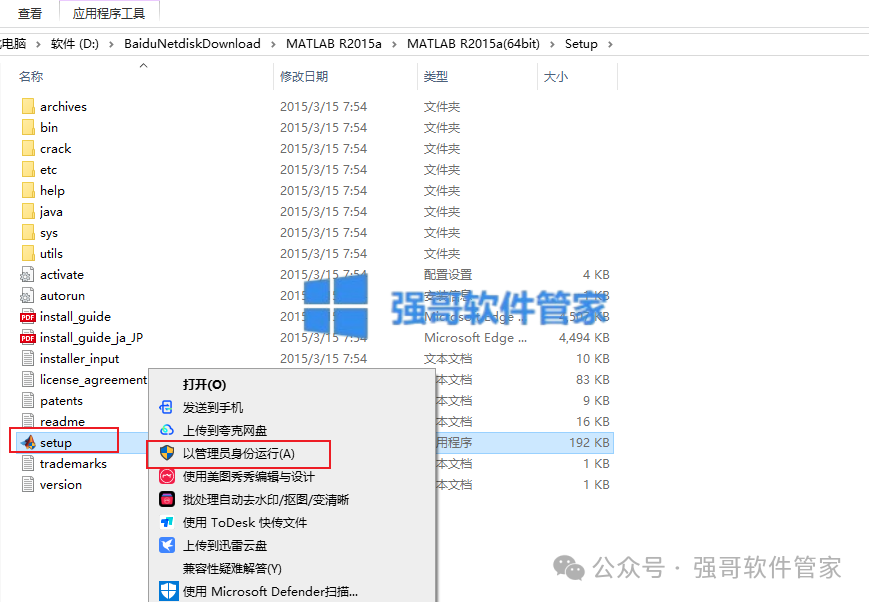Click the autorun file icon

click(x=27, y=296)
